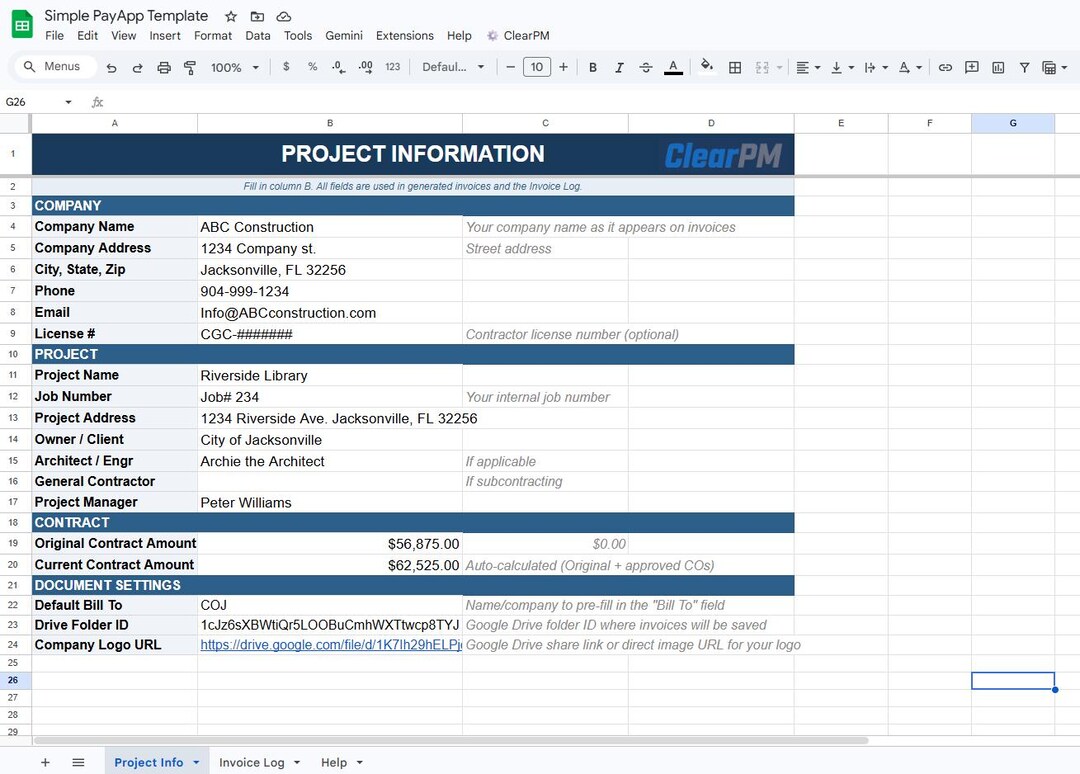Activate the Paint format roller
Image resolution: width=1080 pixels, height=774 pixels.
(x=190, y=67)
